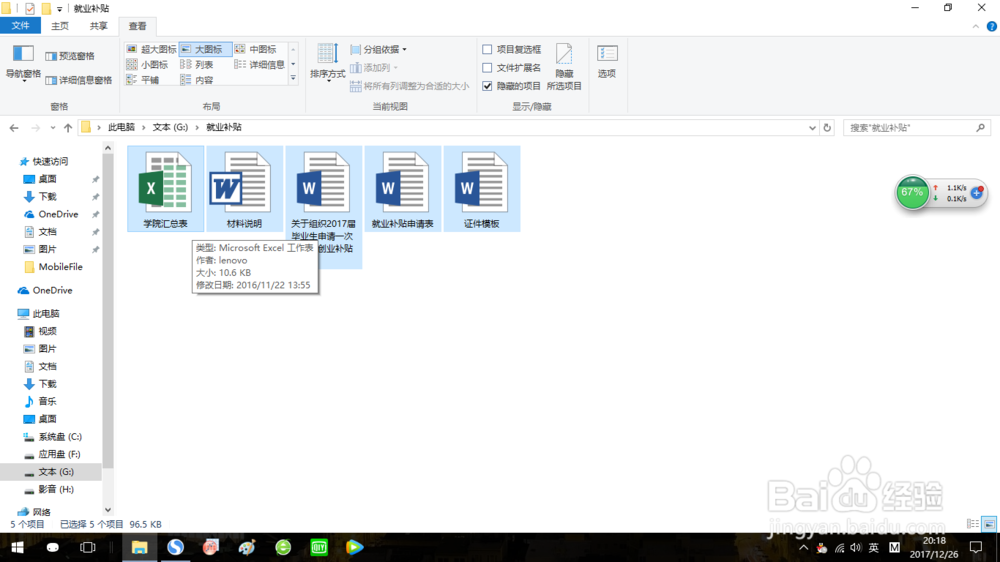The width and height of the screenshot is (1000, 562).
Task: Expand the address bar history dropdown
Action: pos(812,128)
